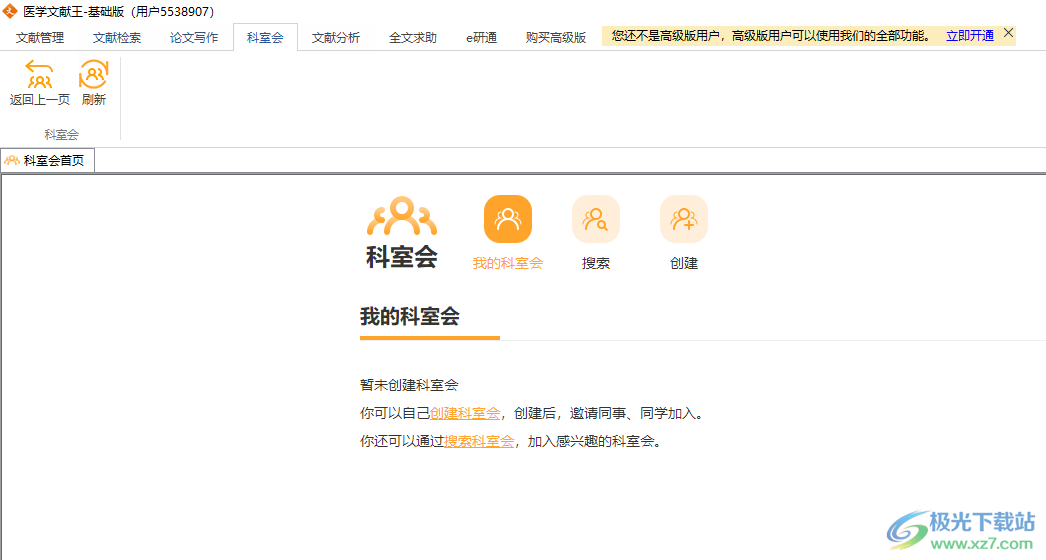1046x560 pixels.
Task: Close the upgrade notification banner
Action: pyautogui.click(x=1008, y=33)
